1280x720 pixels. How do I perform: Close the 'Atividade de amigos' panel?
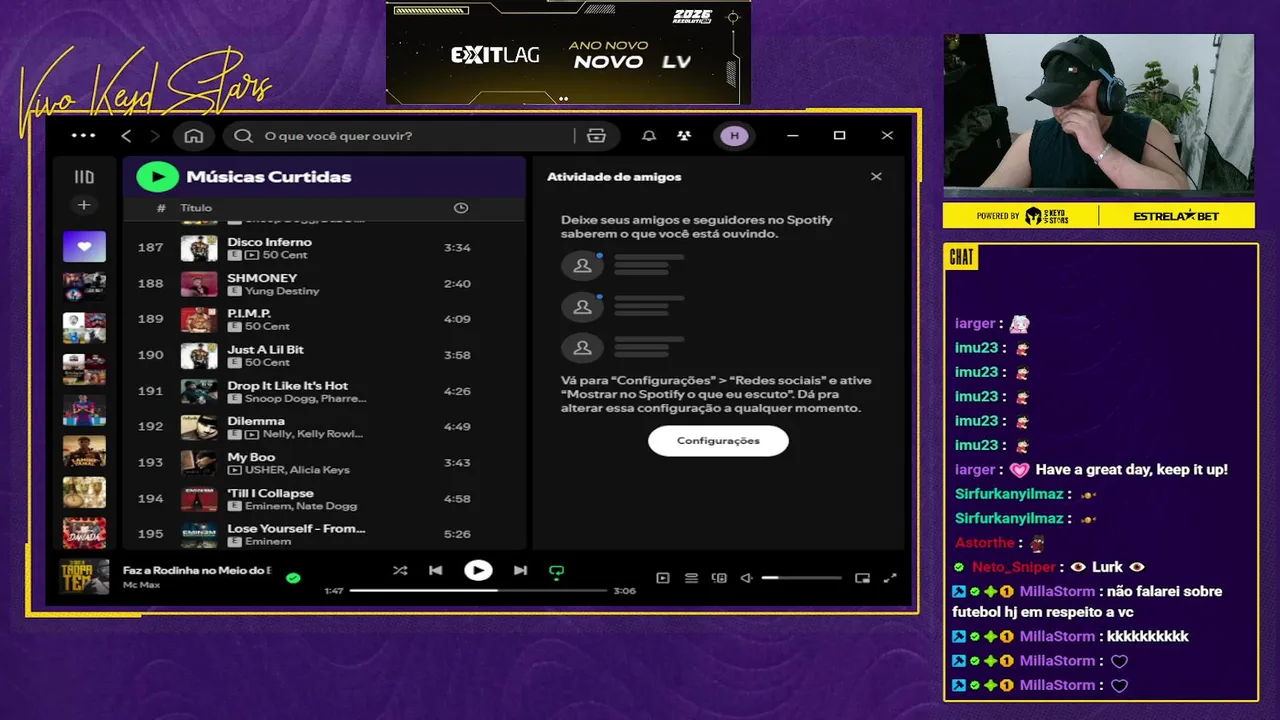[x=876, y=177]
